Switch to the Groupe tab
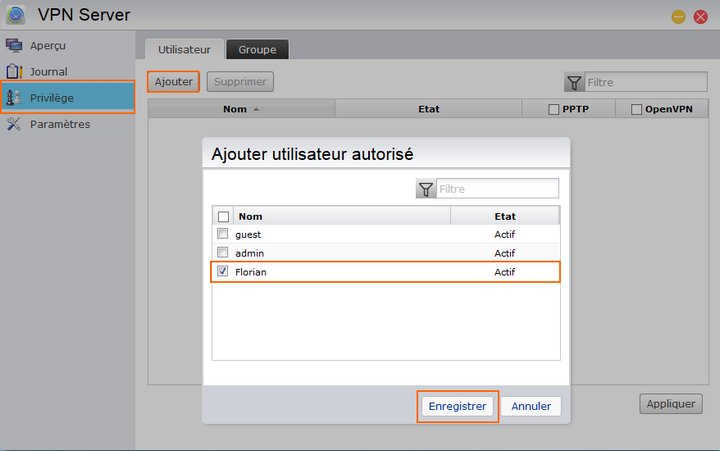The image size is (720, 451). (257, 50)
